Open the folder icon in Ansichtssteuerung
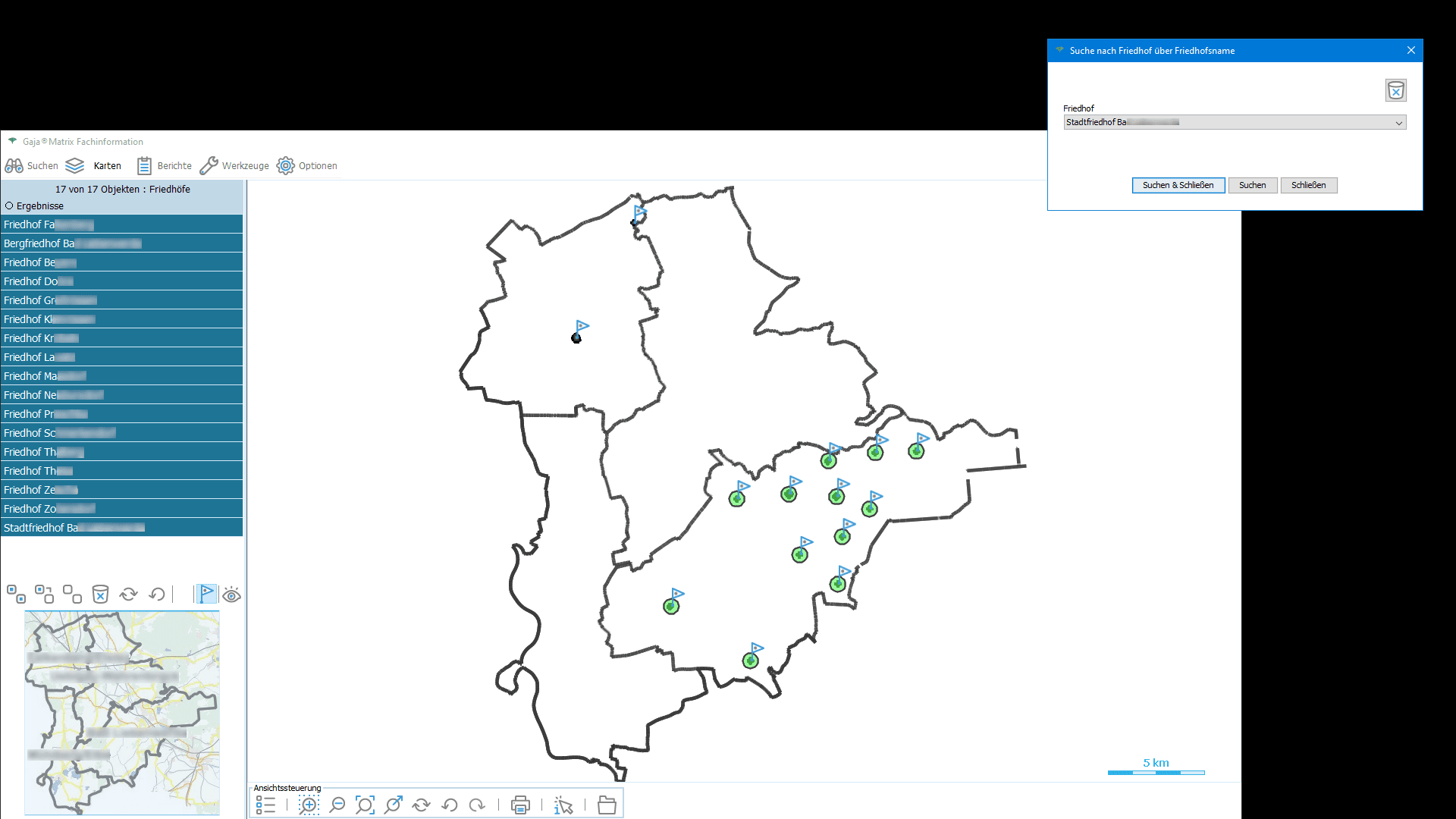This screenshot has width=1456, height=819. click(607, 805)
